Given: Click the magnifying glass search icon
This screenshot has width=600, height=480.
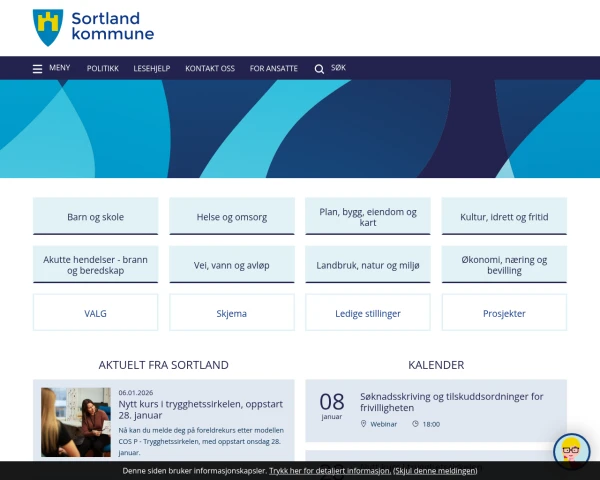Looking at the screenshot, I should click(x=319, y=69).
